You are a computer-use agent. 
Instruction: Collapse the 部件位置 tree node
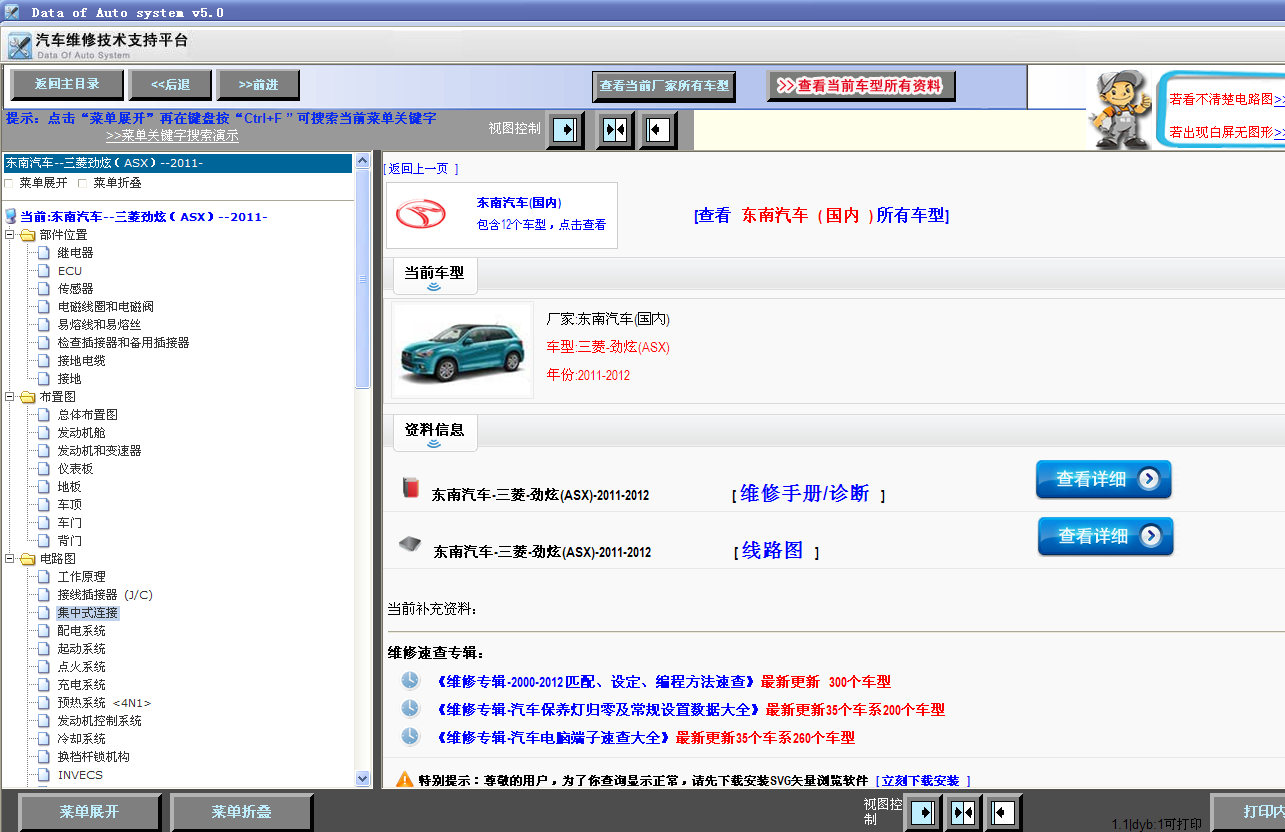click(10, 235)
